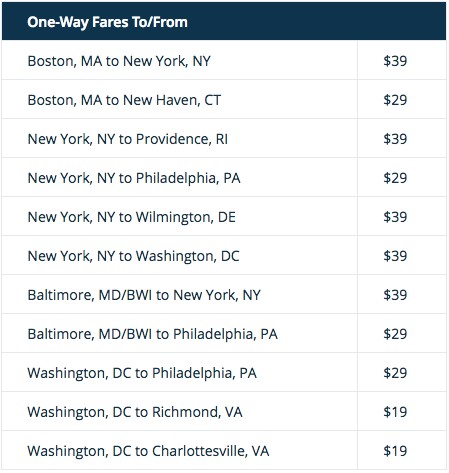The height and width of the screenshot is (473, 449).
Task: Select the Boston, MA to New Haven, CT route
Action: point(124,100)
